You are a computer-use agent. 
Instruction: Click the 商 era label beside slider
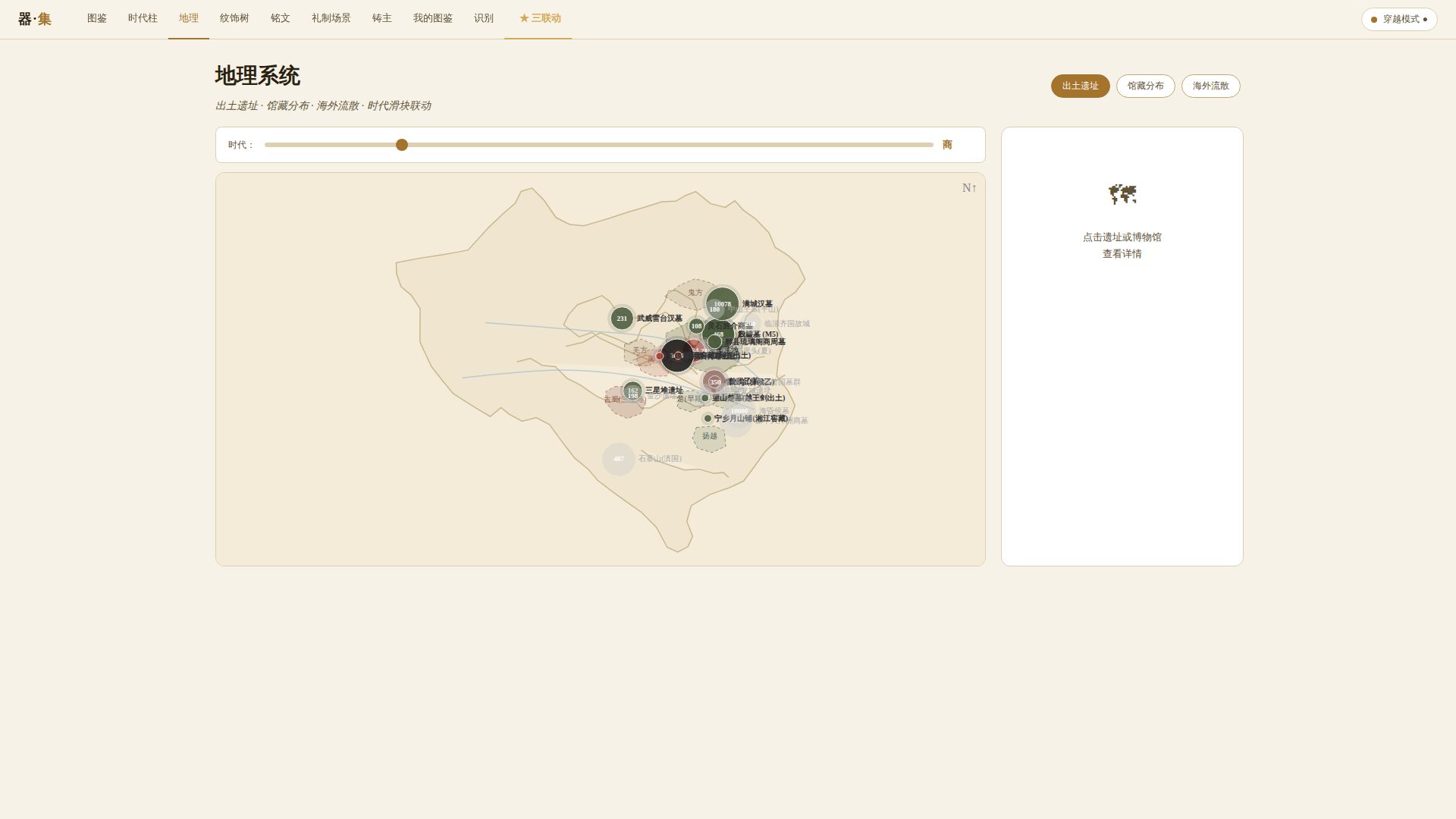[947, 145]
